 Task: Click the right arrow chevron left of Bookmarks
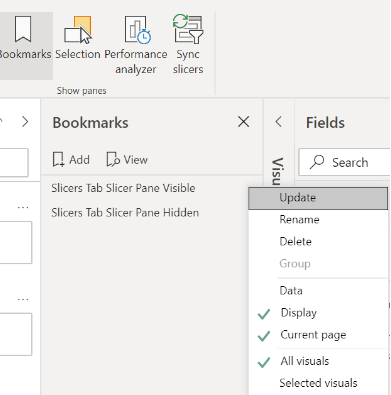pyautogui.click(x=25, y=122)
